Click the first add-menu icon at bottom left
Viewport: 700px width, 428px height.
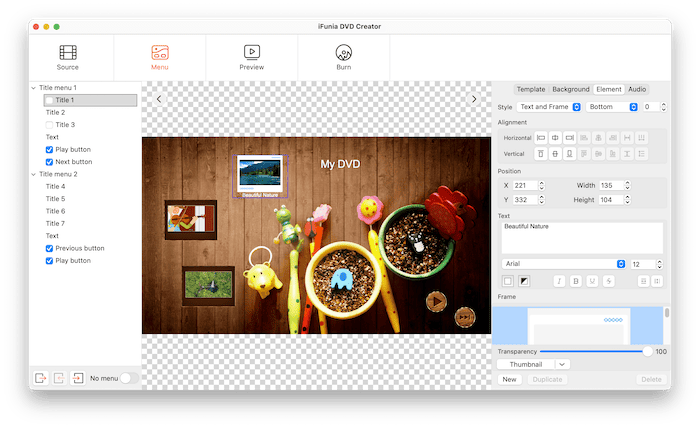tap(41, 378)
